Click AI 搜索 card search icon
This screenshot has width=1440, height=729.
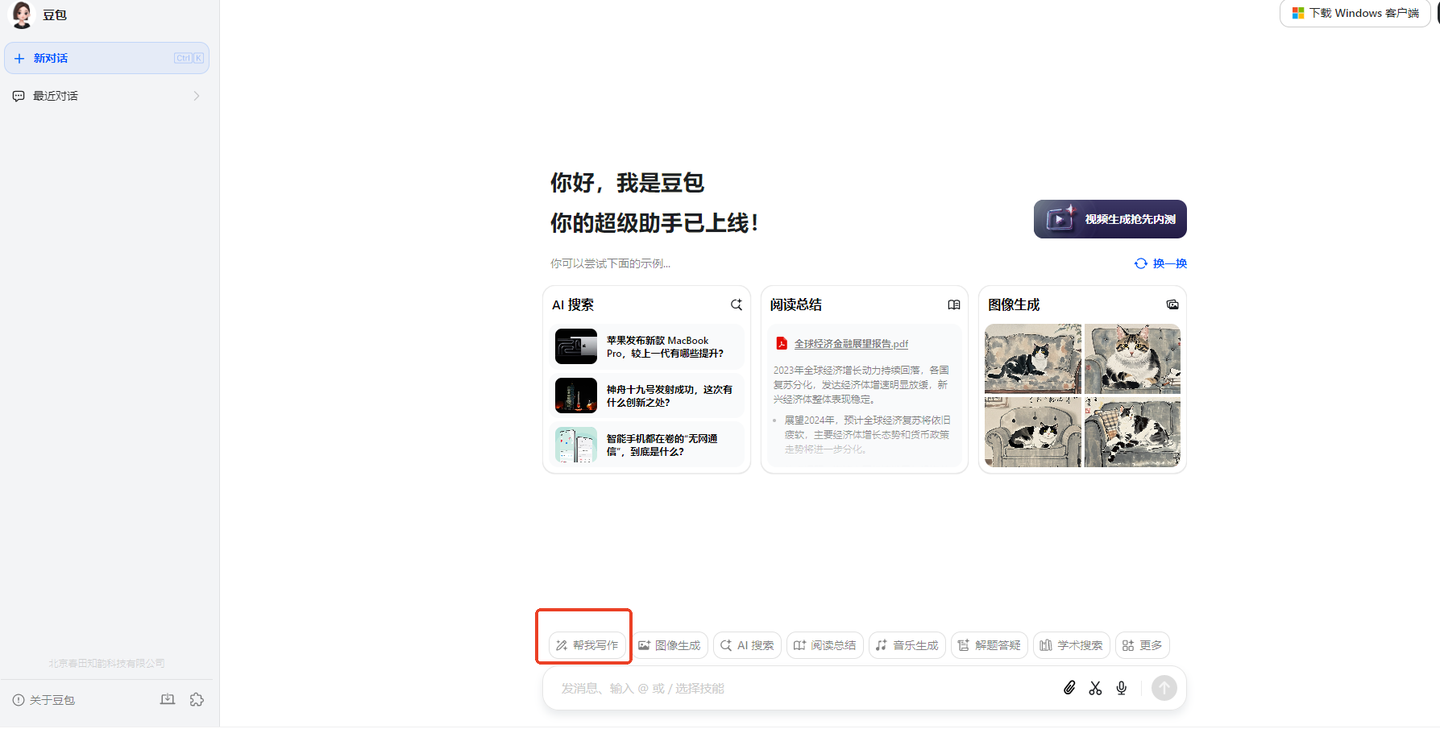tap(736, 305)
